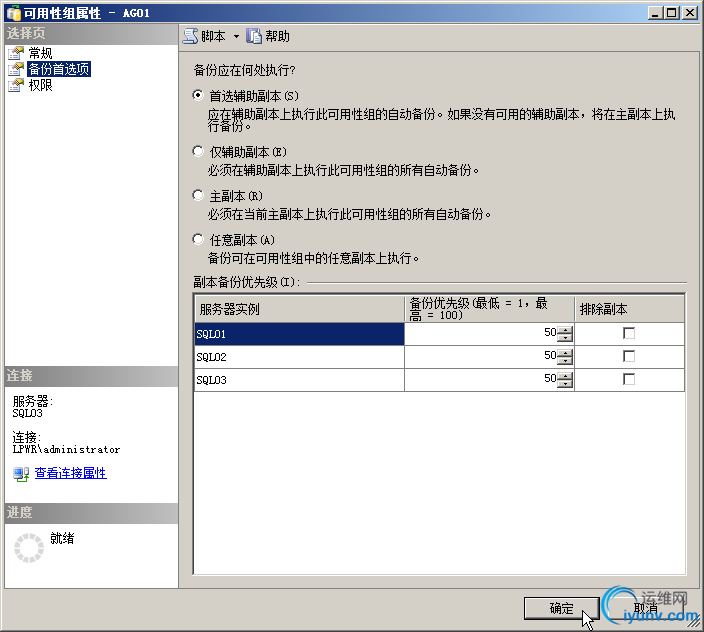Choose 仅辅助副本 radio option

[198, 151]
